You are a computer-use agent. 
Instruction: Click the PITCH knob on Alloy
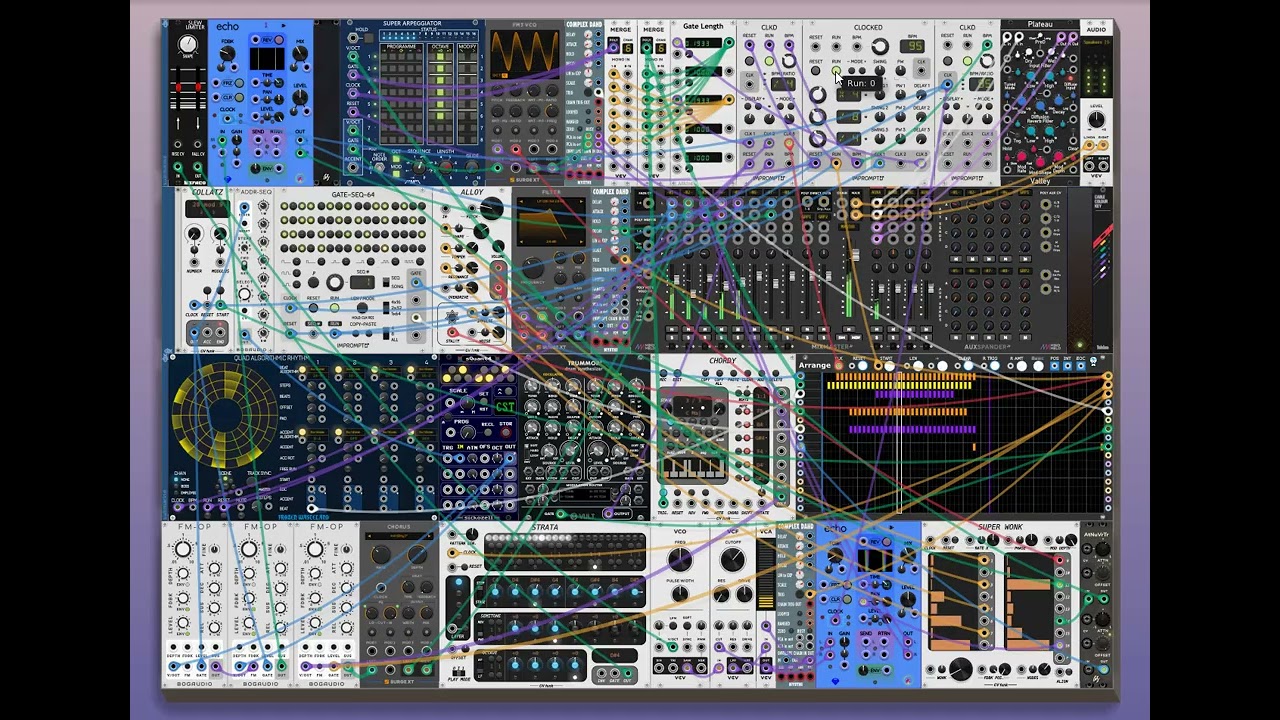click(x=492, y=208)
